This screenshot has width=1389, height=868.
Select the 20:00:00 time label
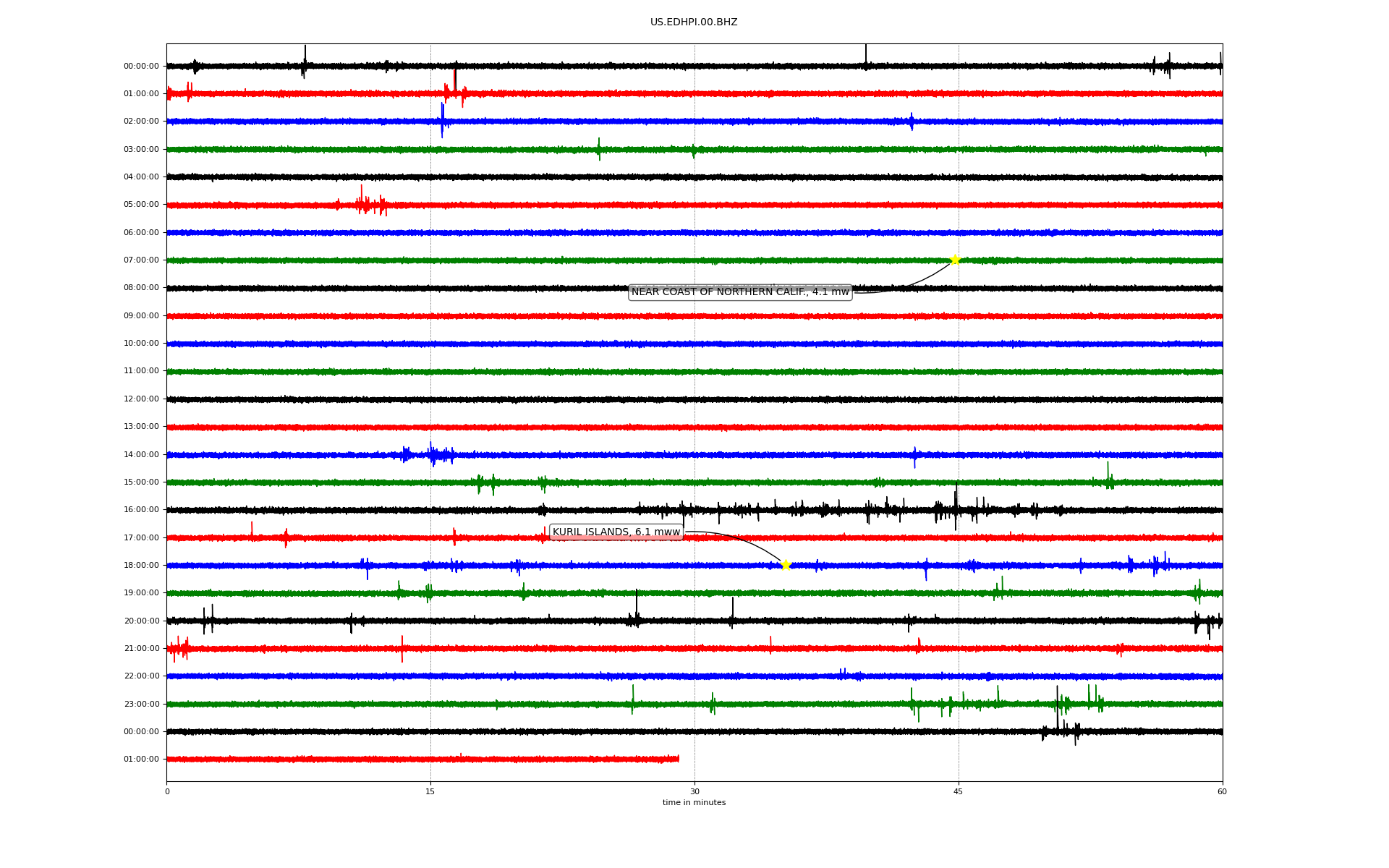point(141,621)
